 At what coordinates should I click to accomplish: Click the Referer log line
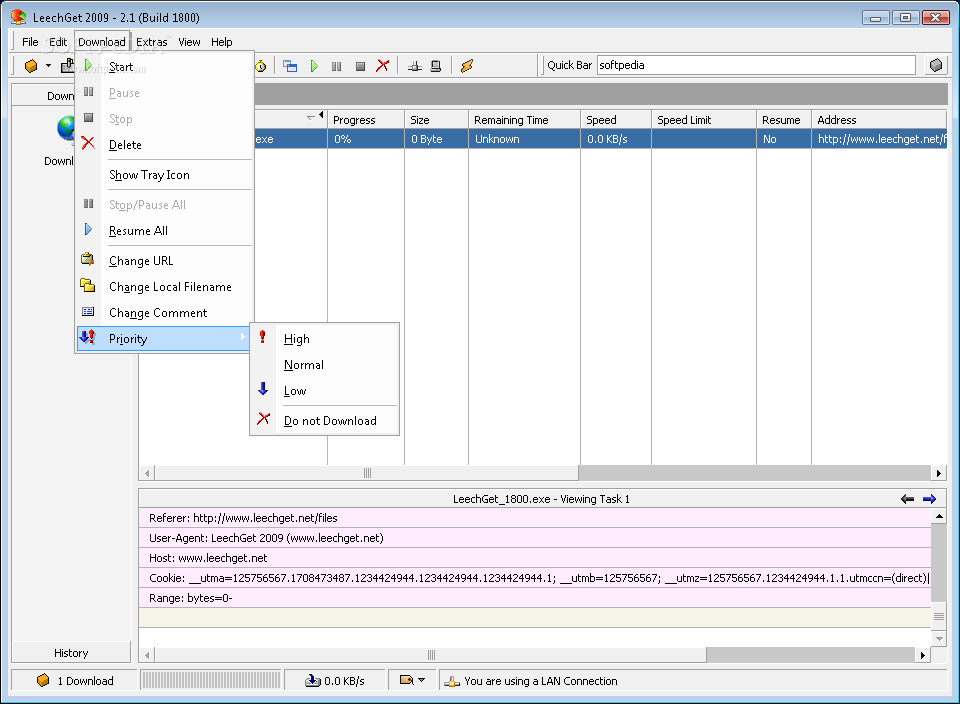point(534,518)
